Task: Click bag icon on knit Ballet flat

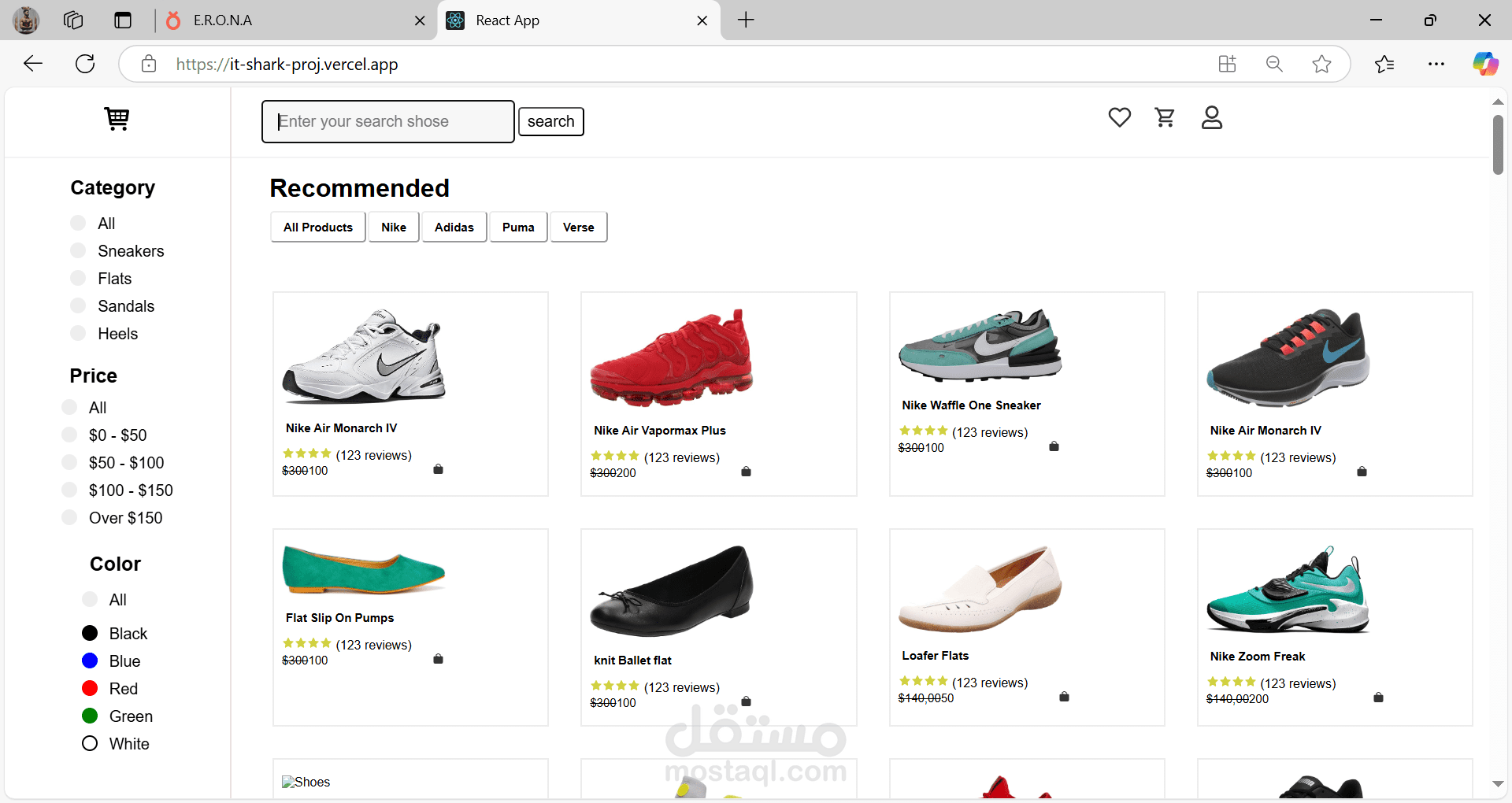Action: tap(747, 701)
